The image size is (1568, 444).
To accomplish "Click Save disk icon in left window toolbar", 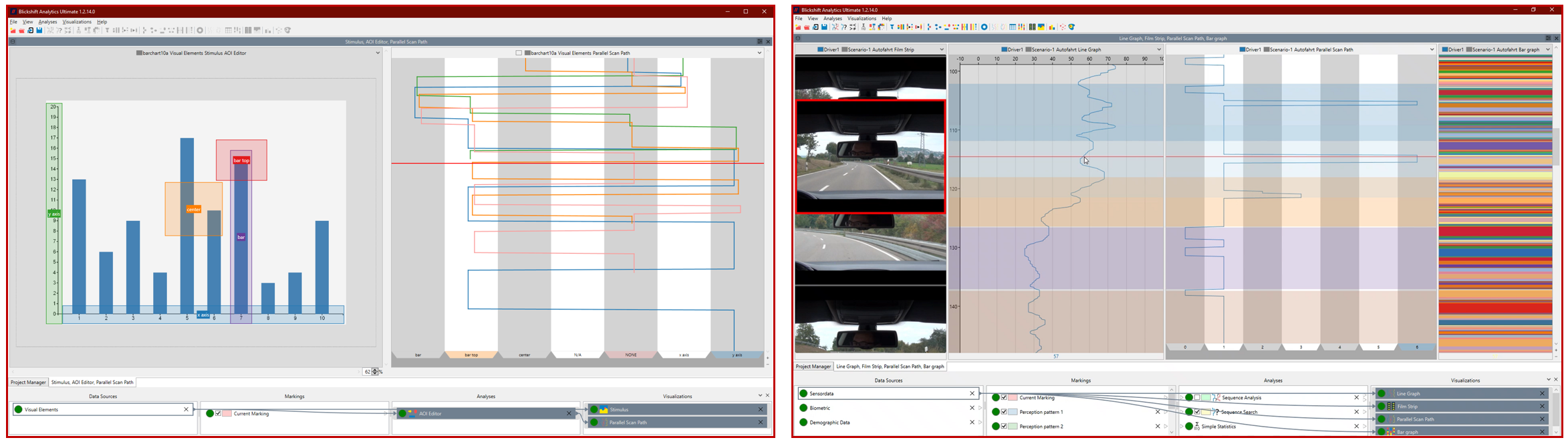I will [39, 30].
